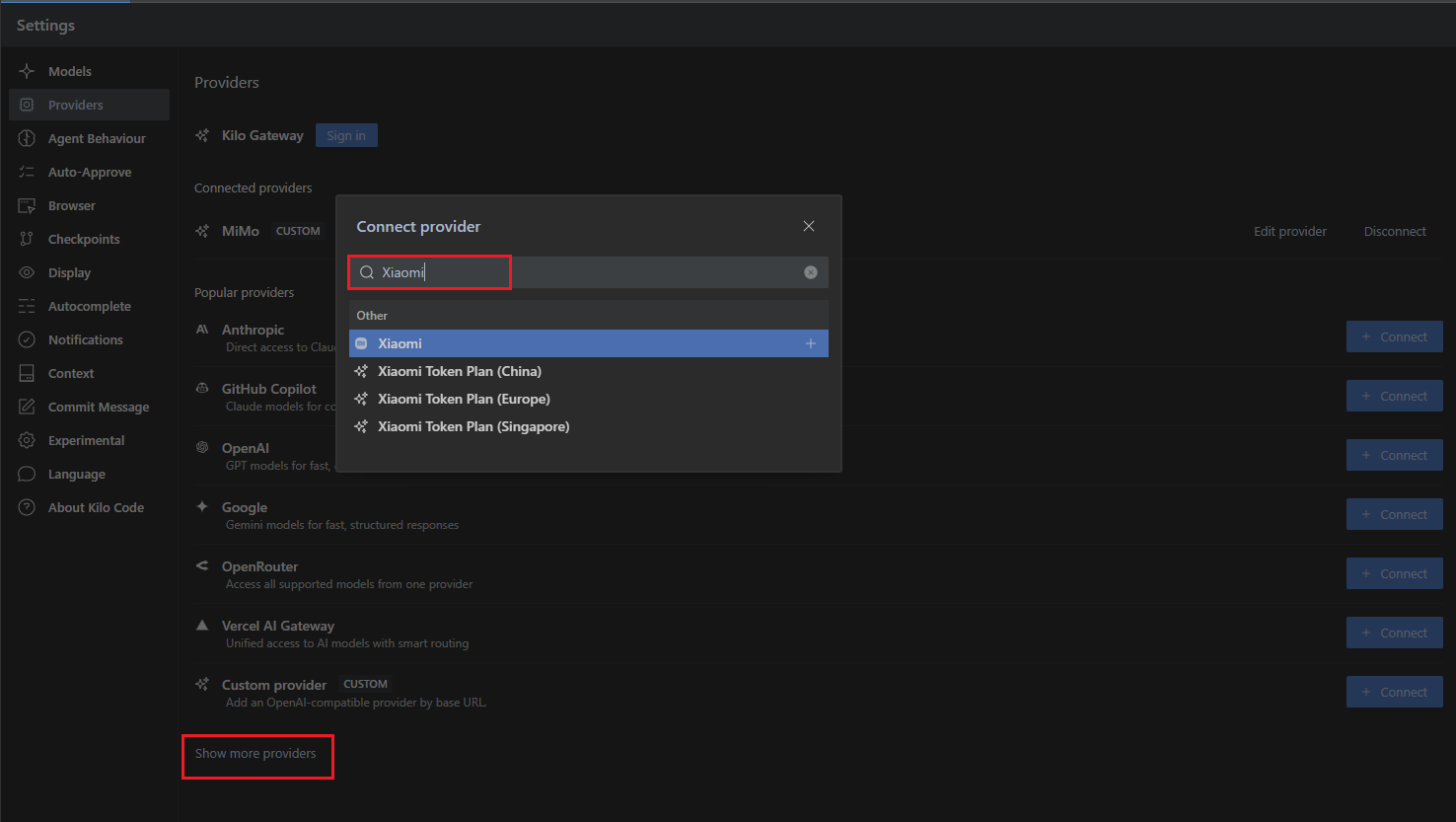Go to Auto-Approve settings
The width and height of the screenshot is (1456, 822).
[x=89, y=172]
